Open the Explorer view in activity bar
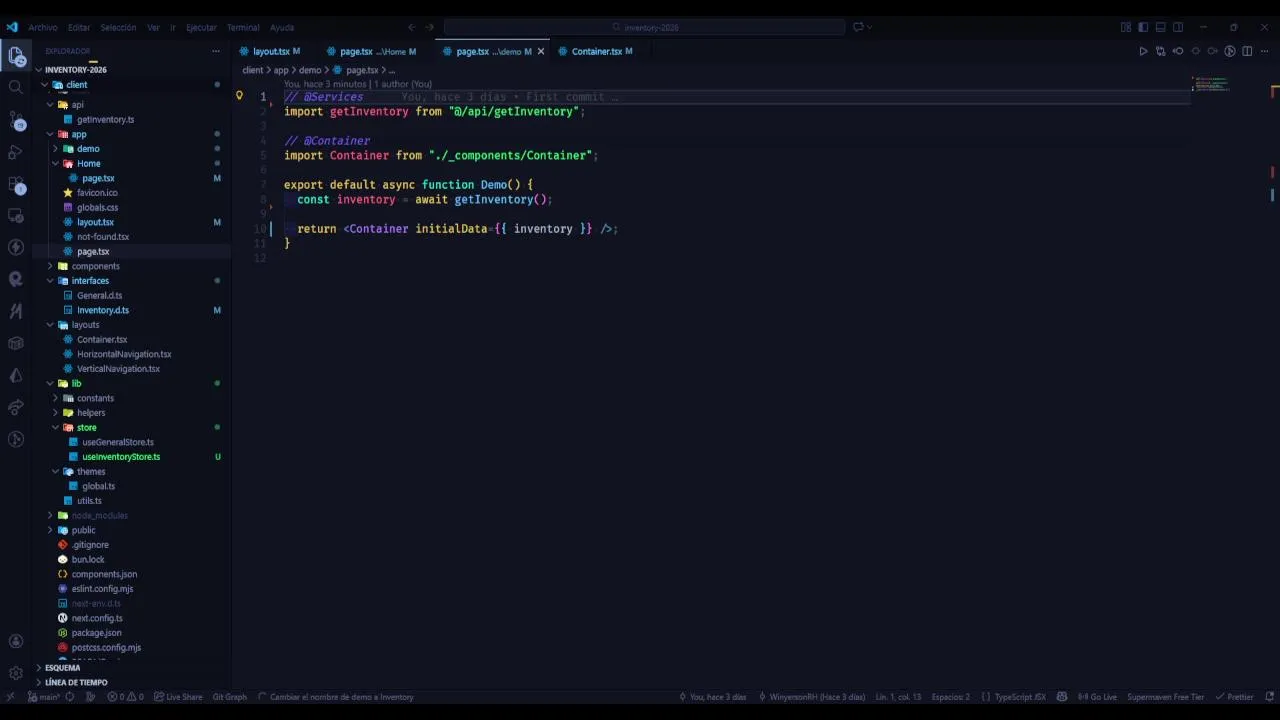This screenshot has width=1280, height=720. point(16,56)
